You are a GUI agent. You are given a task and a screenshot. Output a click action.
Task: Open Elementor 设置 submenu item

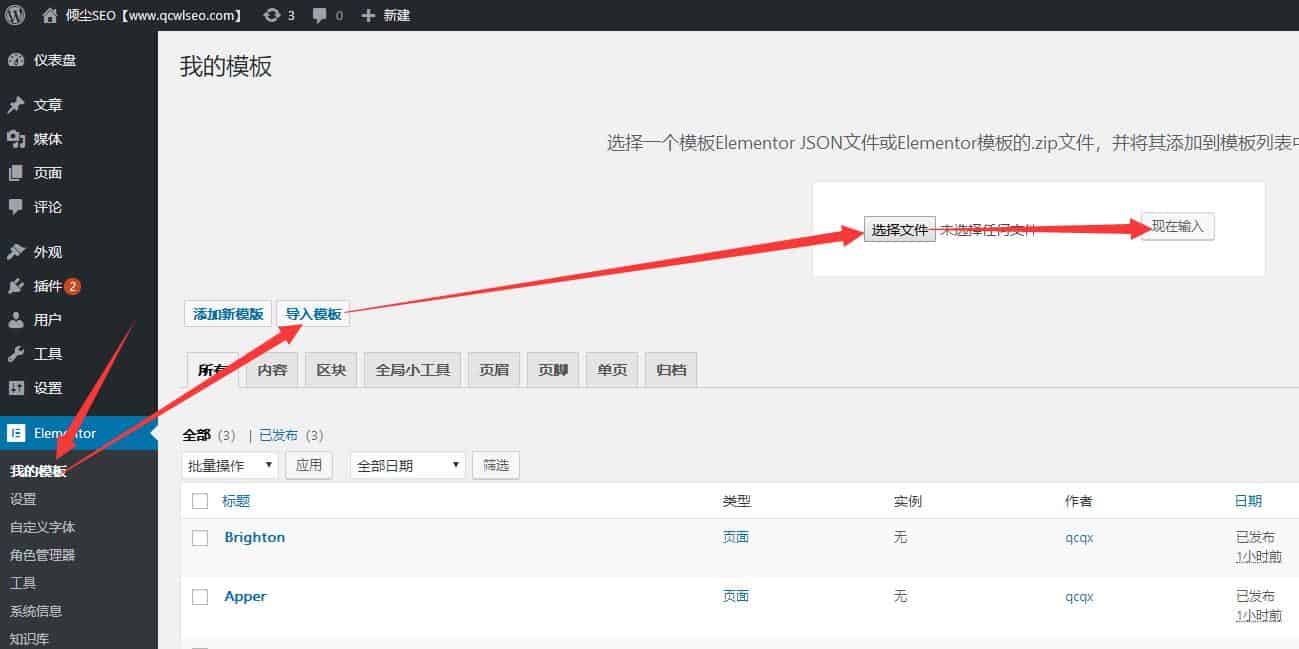point(23,499)
